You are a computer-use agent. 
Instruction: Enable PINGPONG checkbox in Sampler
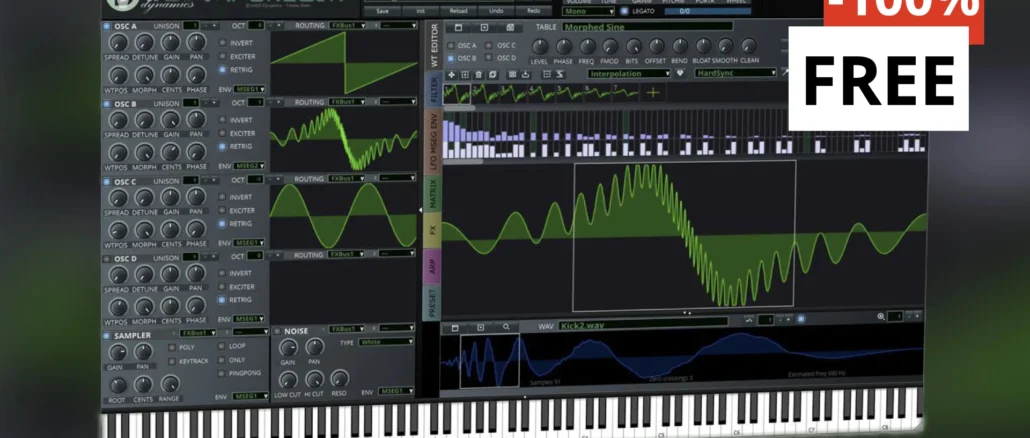pos(222,373)
